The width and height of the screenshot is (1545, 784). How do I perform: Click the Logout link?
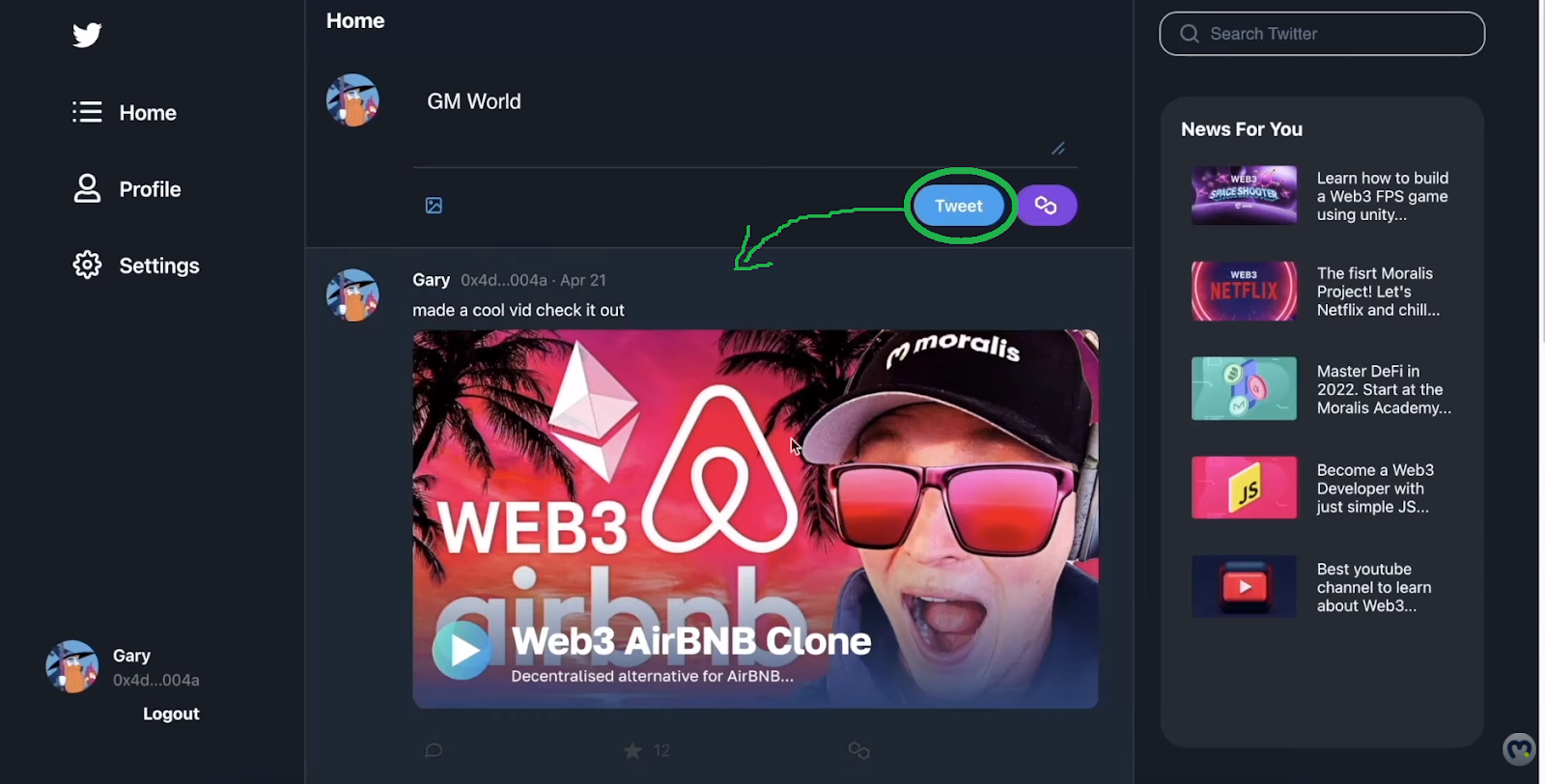pos(171,714)
